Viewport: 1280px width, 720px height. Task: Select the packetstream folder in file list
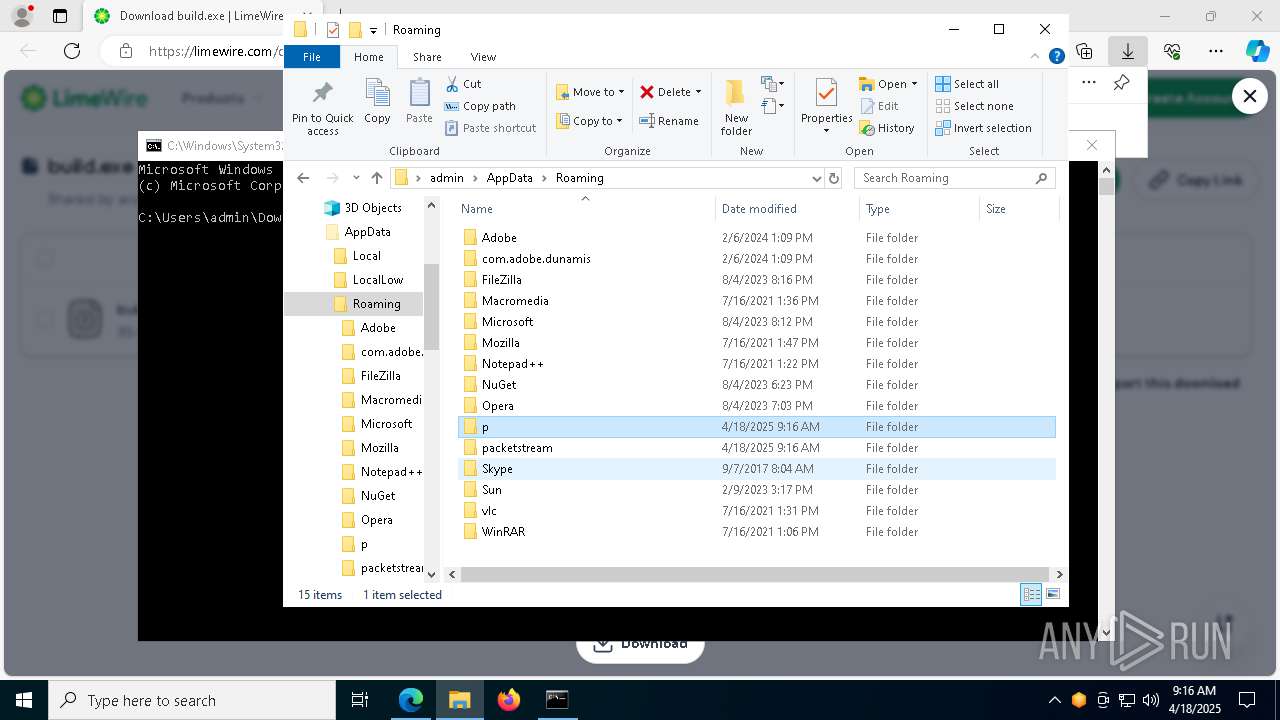(x=757, y=448)
